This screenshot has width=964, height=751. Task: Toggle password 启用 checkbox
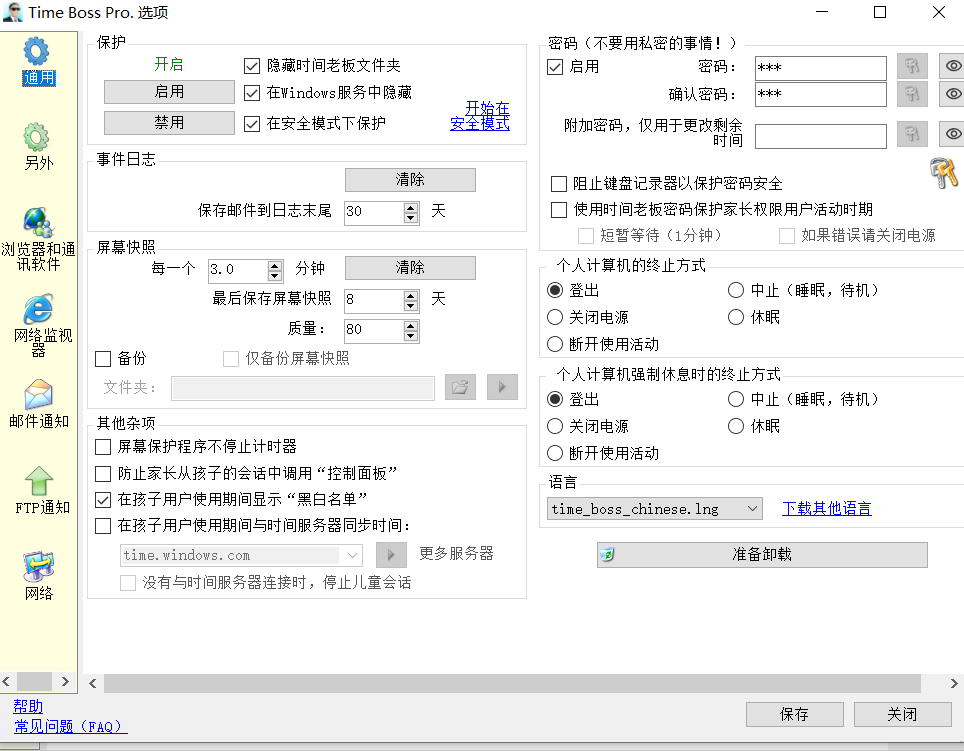point(555,66)
